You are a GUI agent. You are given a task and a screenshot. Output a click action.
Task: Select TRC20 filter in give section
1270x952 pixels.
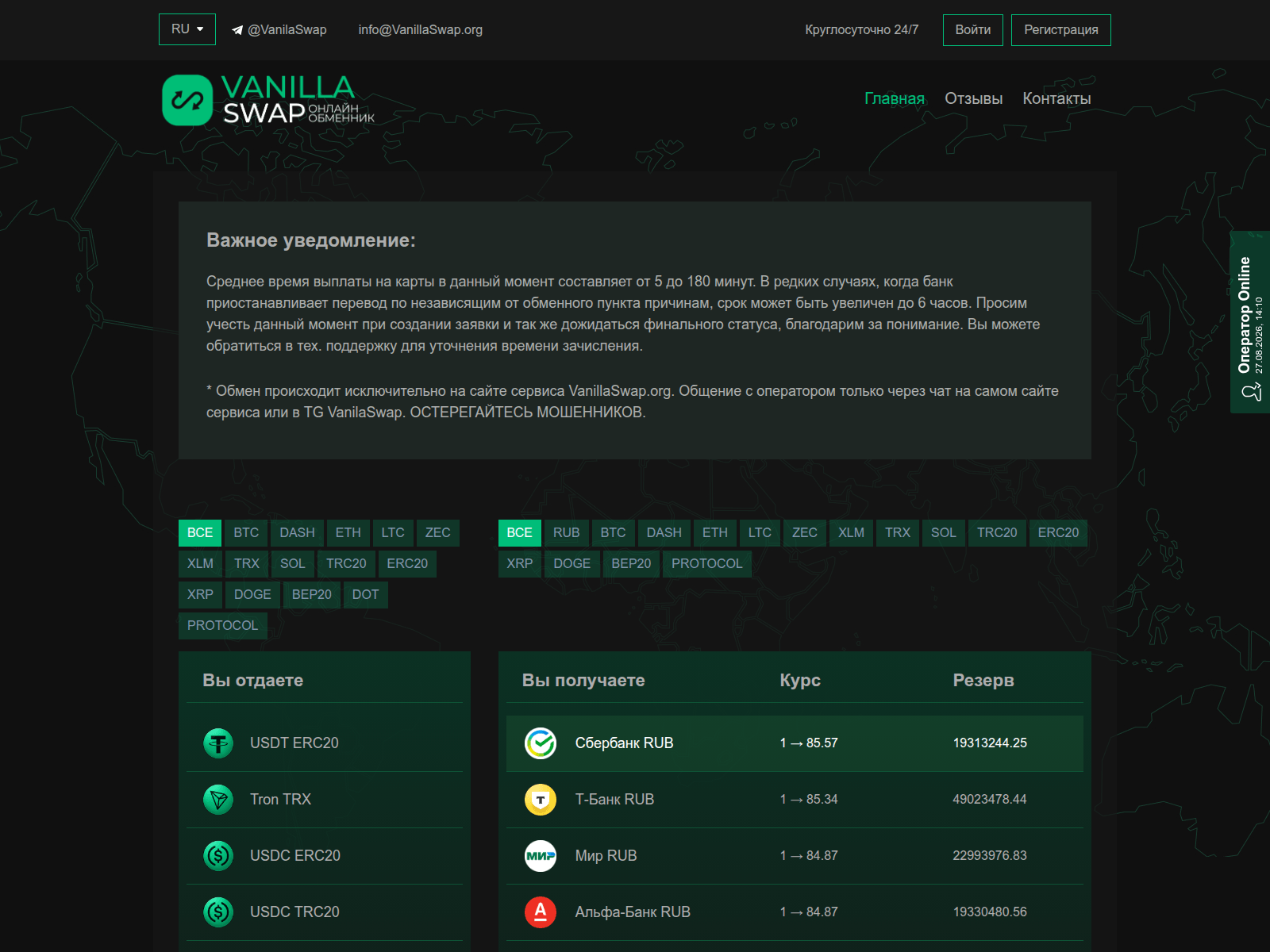tap(346, 564)
